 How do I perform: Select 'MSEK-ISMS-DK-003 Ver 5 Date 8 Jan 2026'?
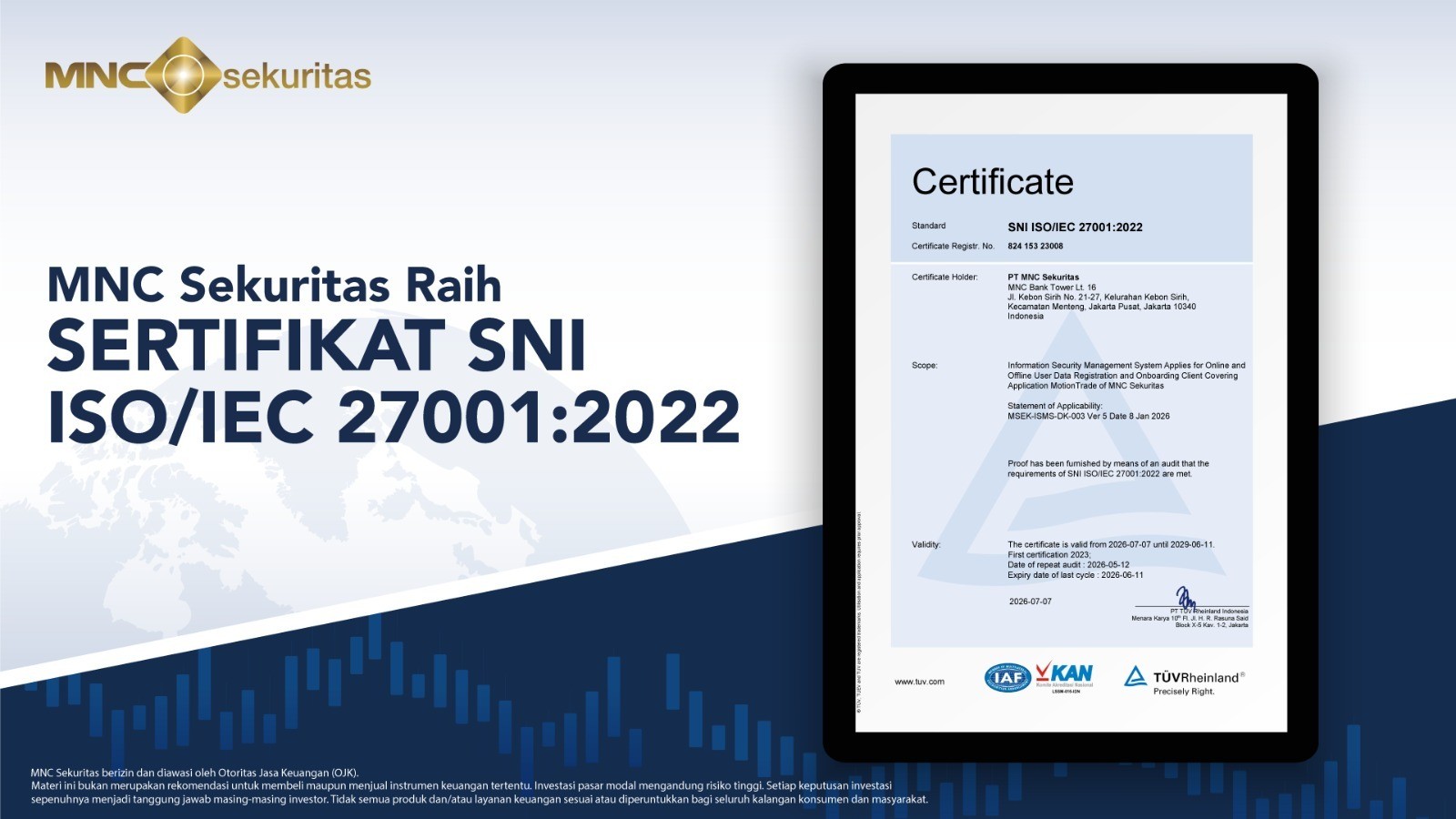click(x=1088, y=416)
